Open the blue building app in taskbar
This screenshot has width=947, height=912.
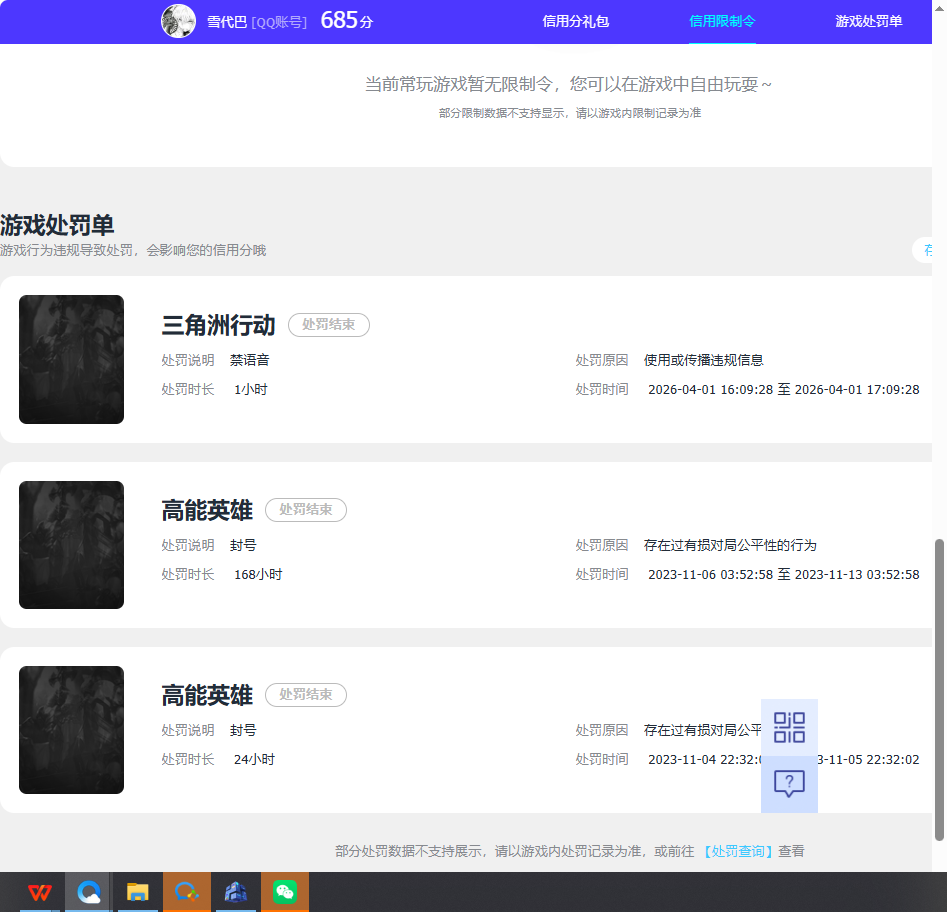(x=236, y=892)
